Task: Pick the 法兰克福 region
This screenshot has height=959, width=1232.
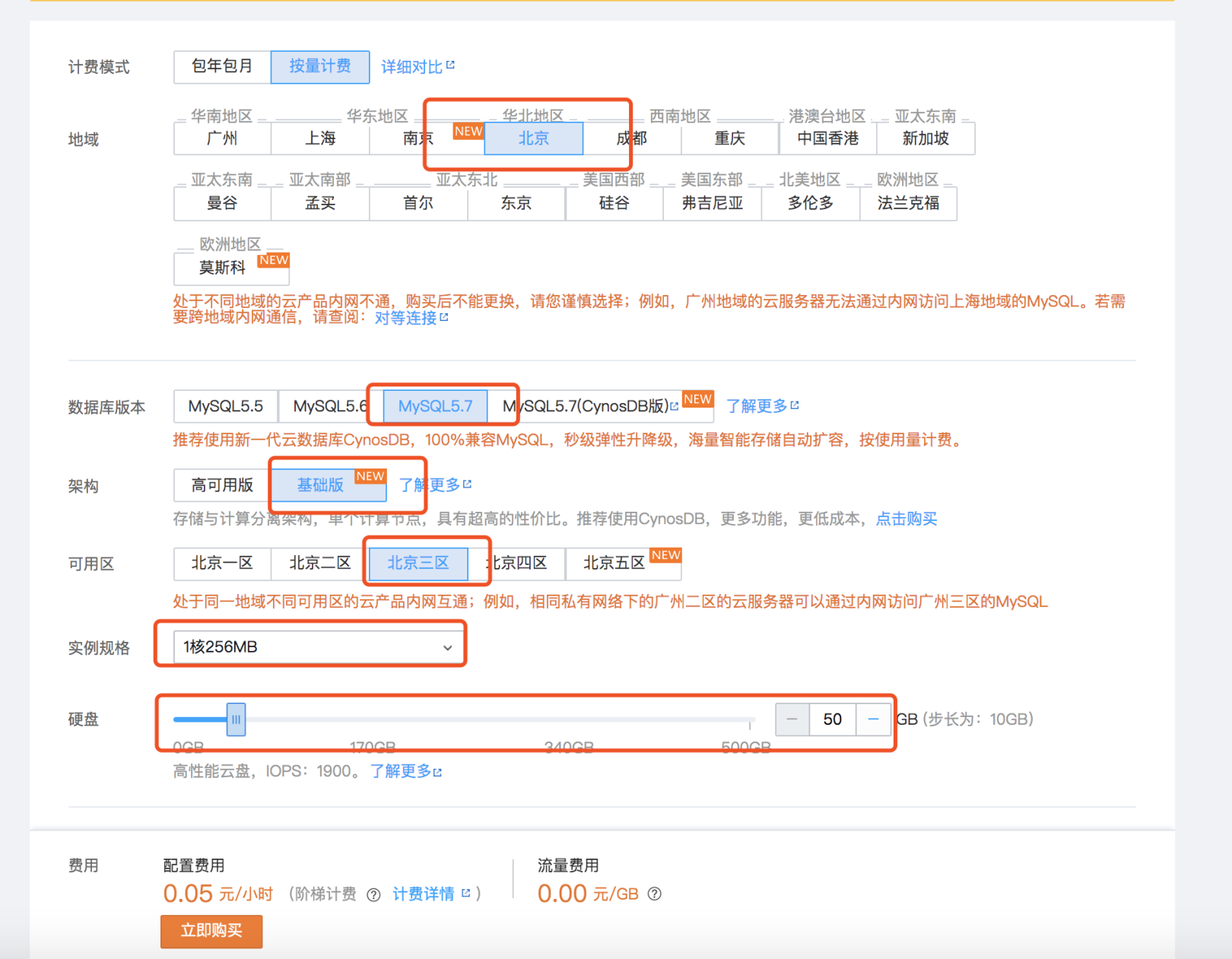Action: point(908,203)
